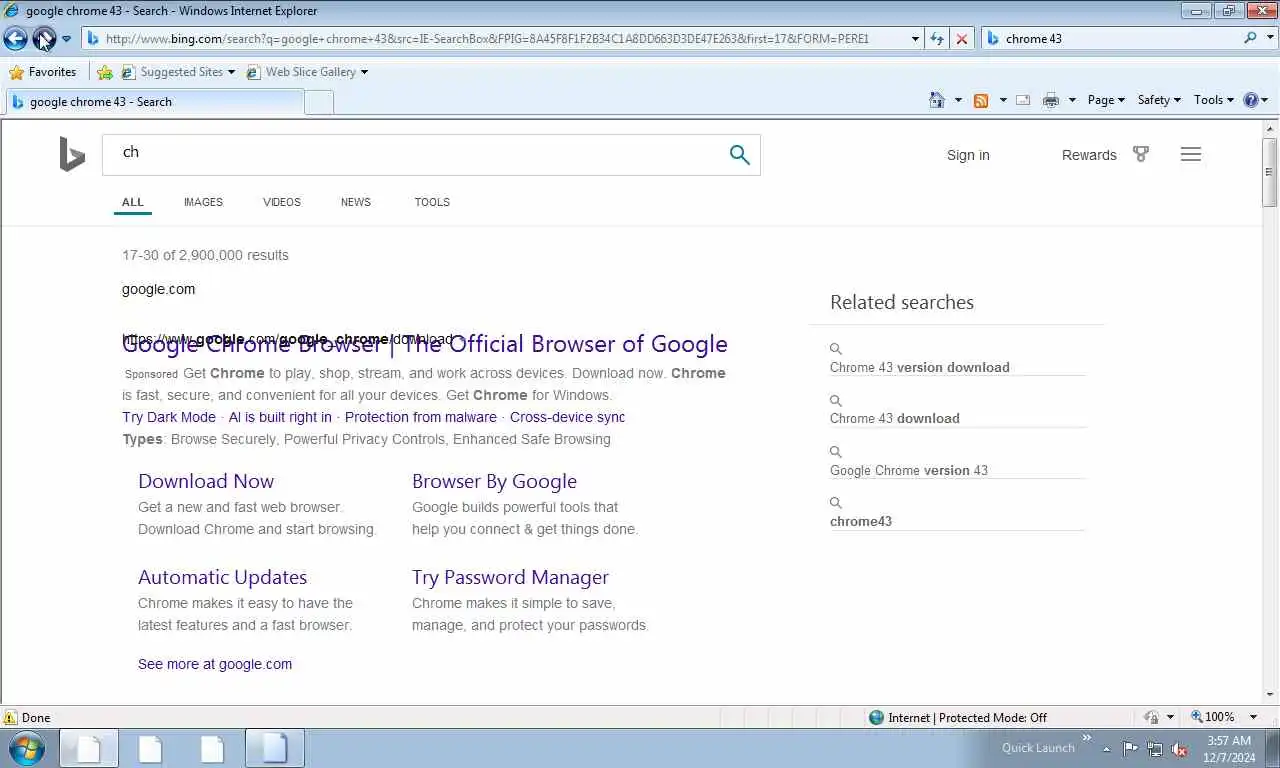Click the Bing search magnifier button
This screenshot has height=768, width=1280.
[x=739, y=155]
